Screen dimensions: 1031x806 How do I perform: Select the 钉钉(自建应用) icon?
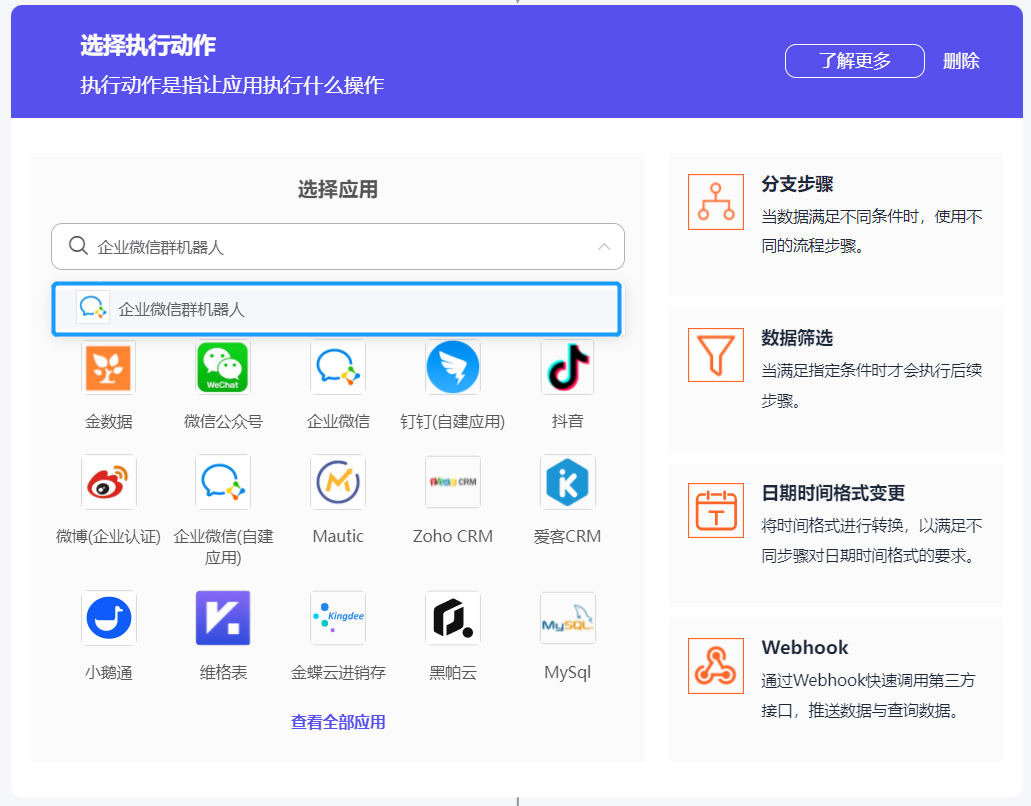pyautogui.click(x=452, y=367)
